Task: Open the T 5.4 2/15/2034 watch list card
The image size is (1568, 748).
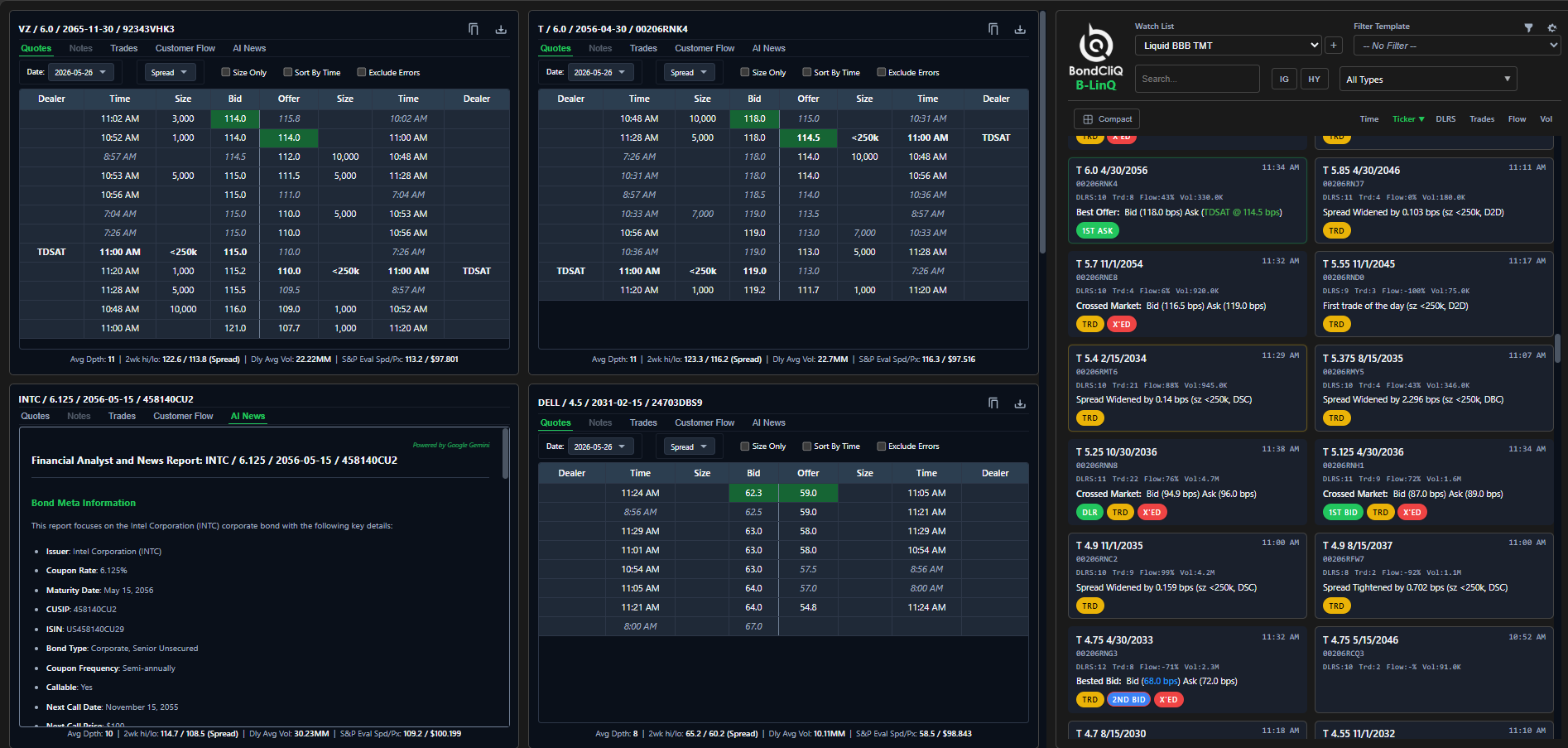Action: point(1187,388)
